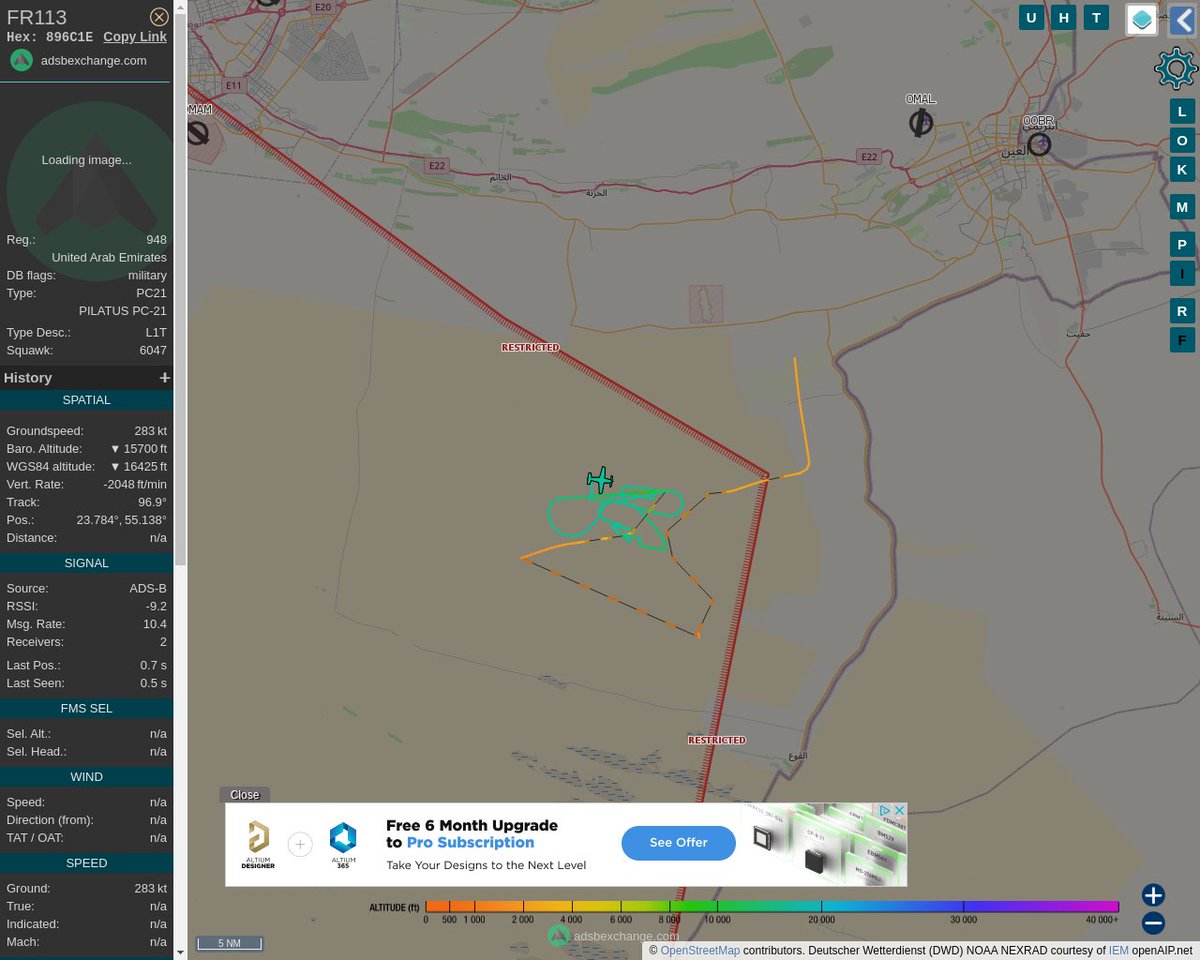Click the SIGNAL section header
The image size is (1200, 960).
(86, 563)
